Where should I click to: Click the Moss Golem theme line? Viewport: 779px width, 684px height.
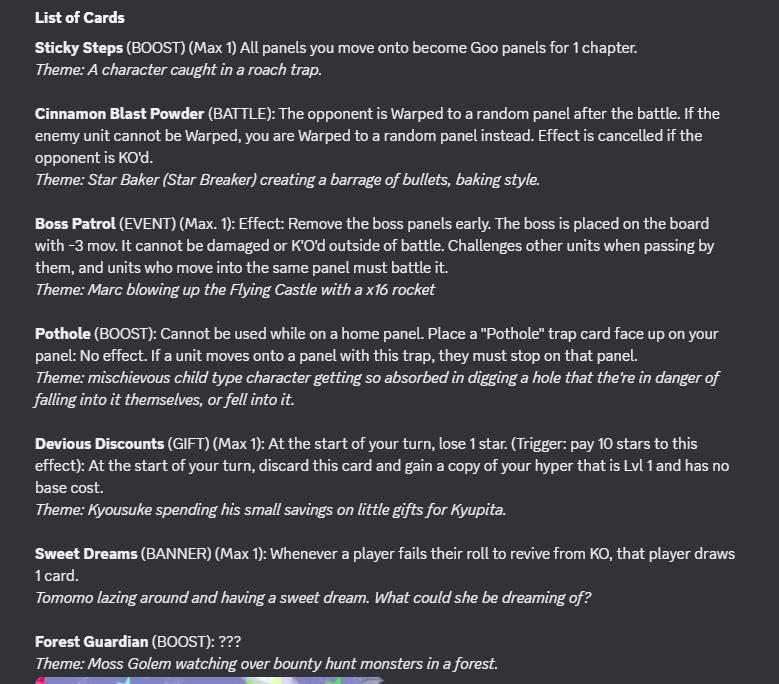click(x=266, y=663)
